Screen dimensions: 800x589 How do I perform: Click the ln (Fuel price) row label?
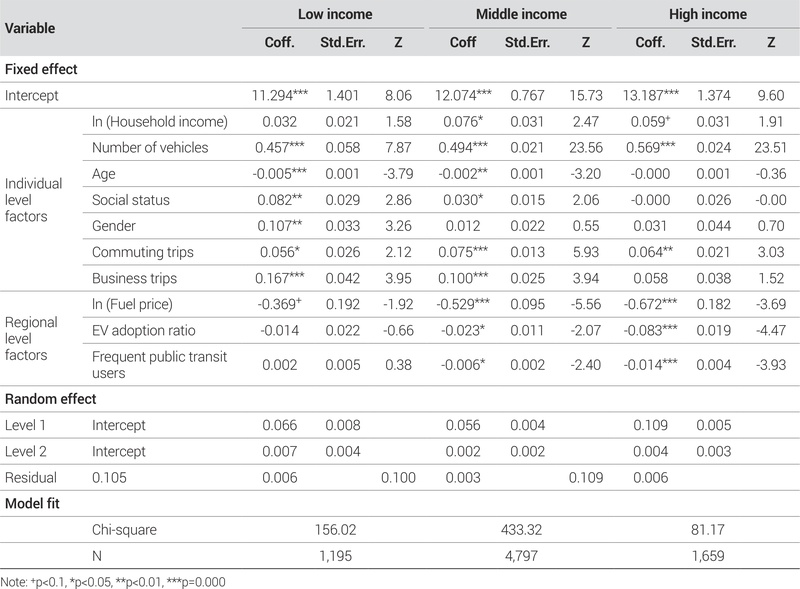[x=137, y=304]
